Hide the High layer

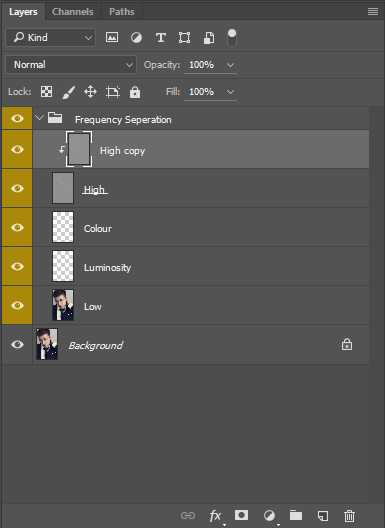17,188
